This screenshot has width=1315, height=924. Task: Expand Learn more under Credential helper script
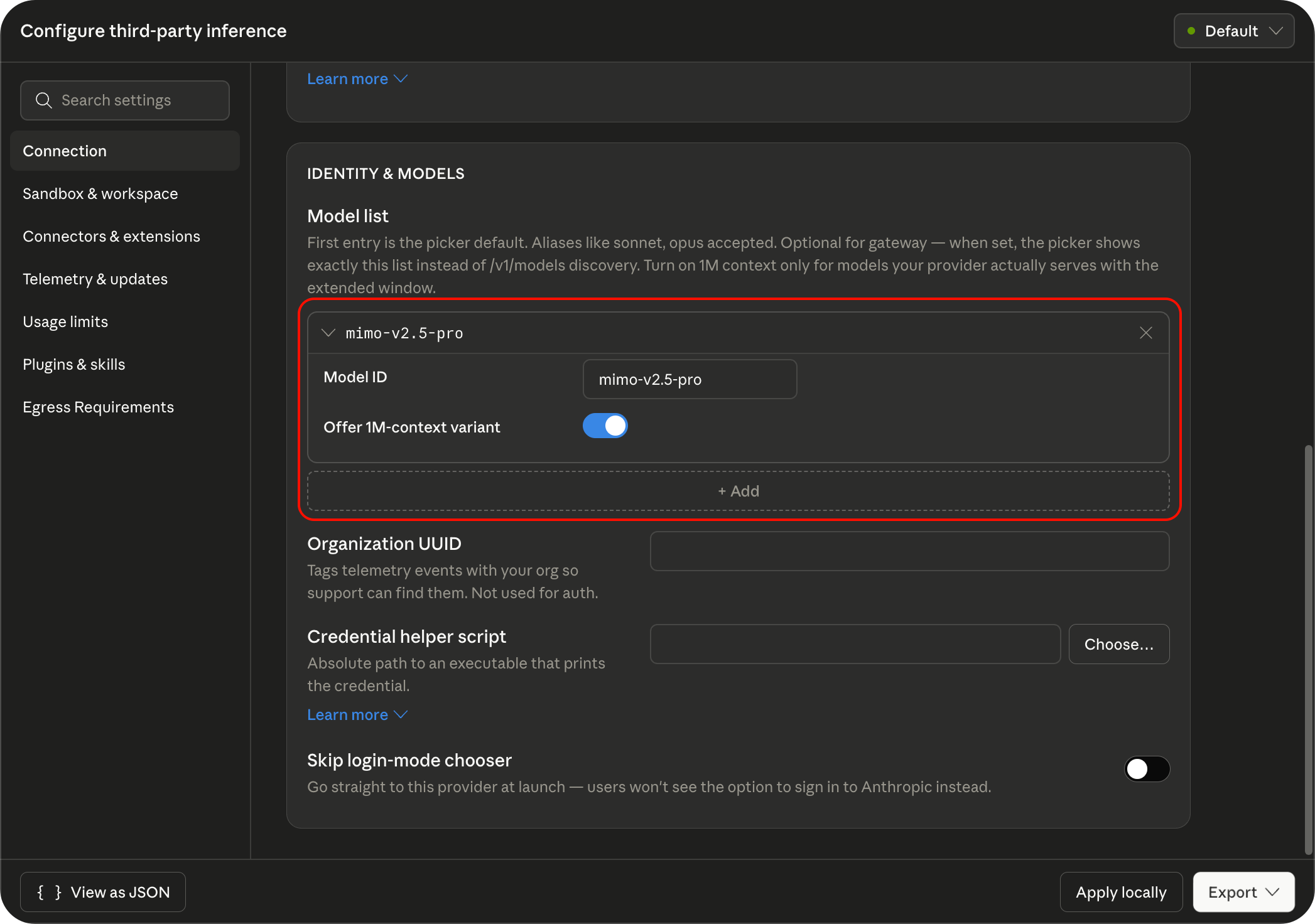357,715
